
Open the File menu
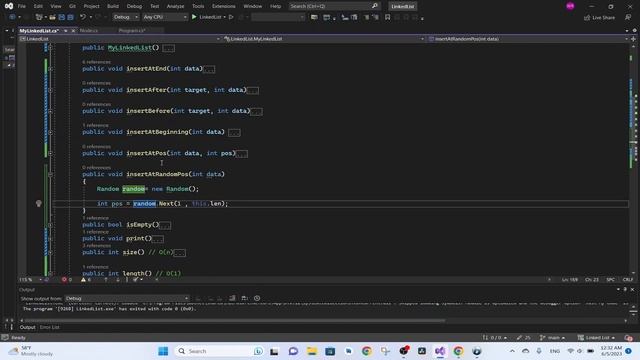(22, 6)
